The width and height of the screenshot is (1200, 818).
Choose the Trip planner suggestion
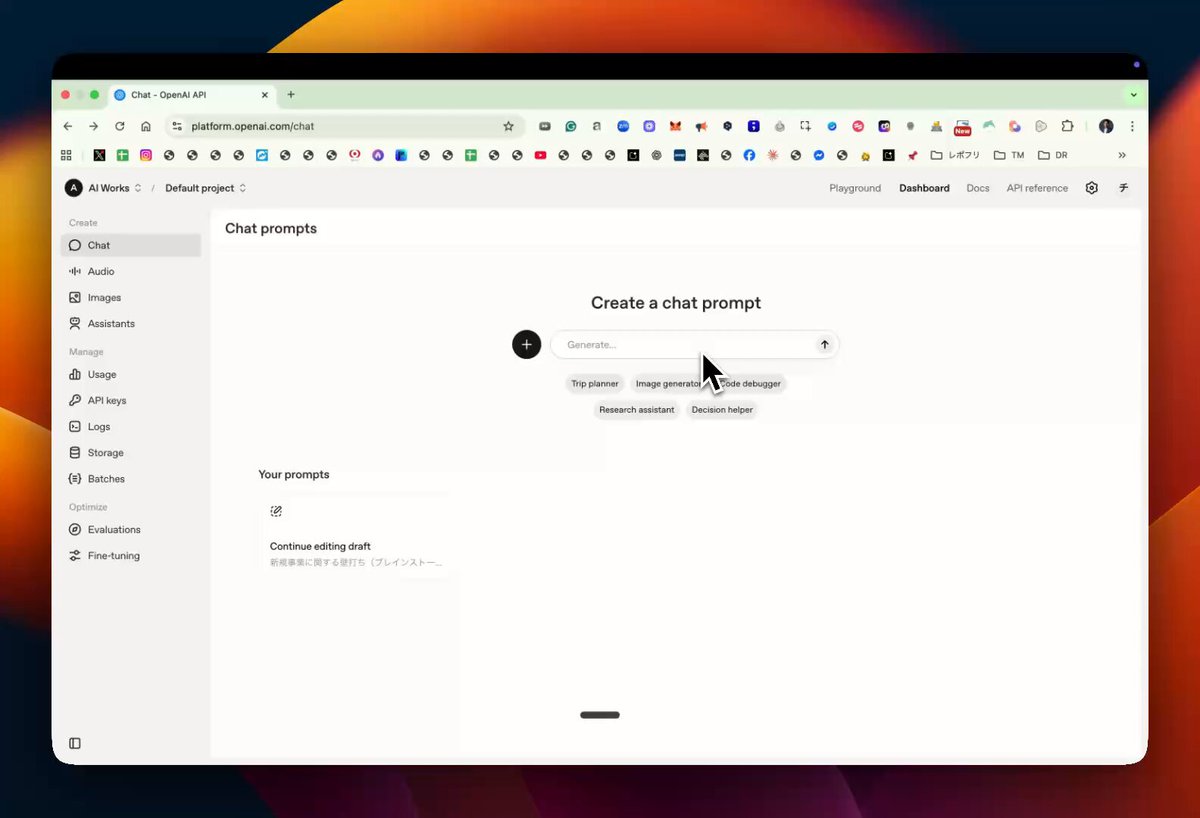tap(595, 383)
